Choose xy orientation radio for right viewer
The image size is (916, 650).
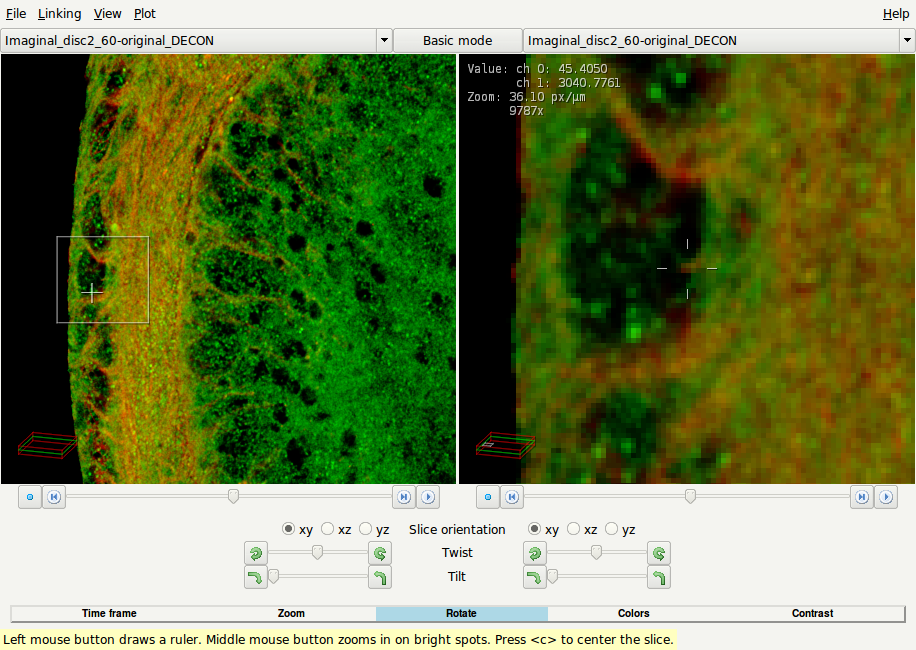pyautogui.click(x=543, y=529)
